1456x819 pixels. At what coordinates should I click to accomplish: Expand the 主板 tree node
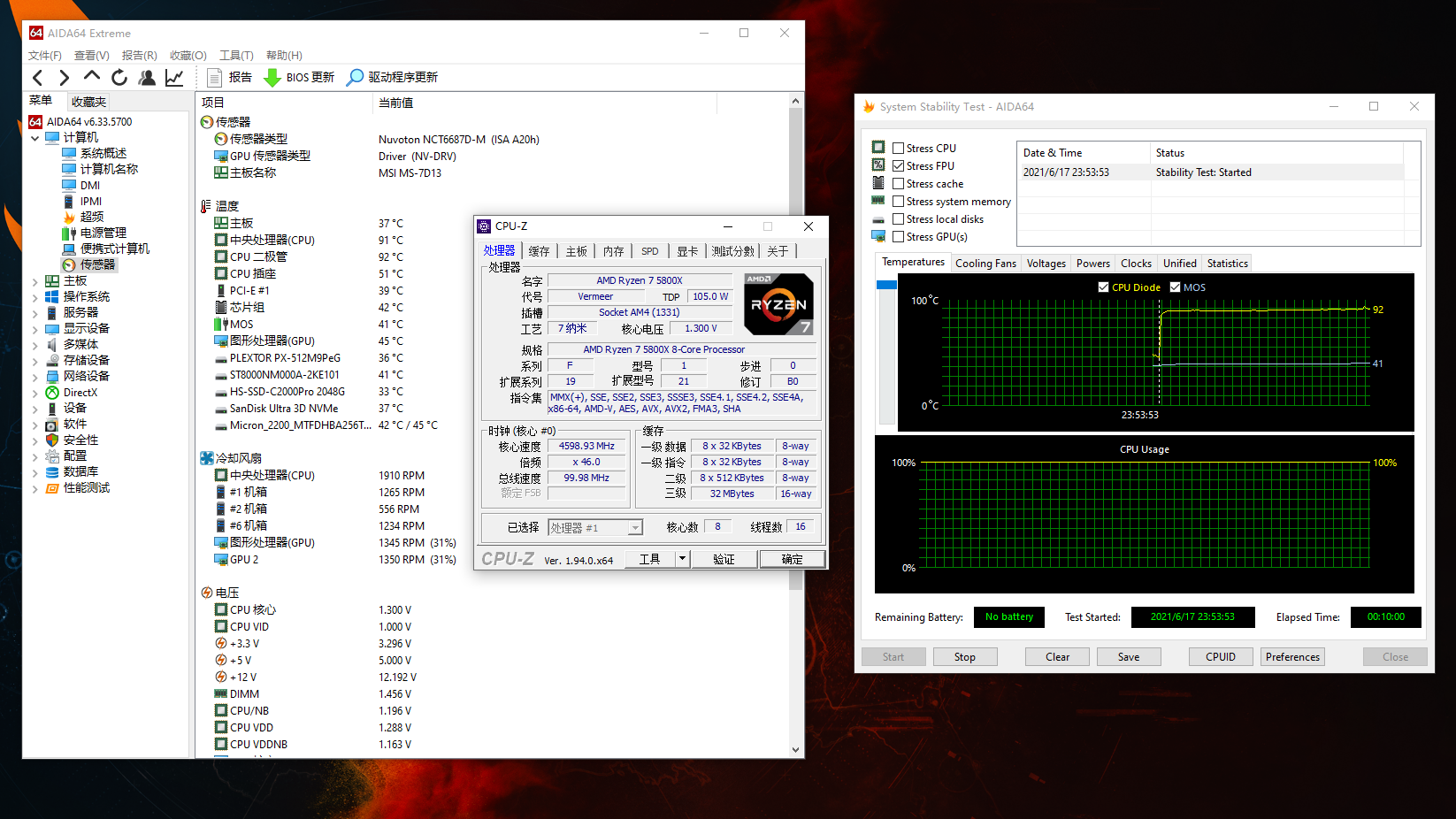[35, 281]
